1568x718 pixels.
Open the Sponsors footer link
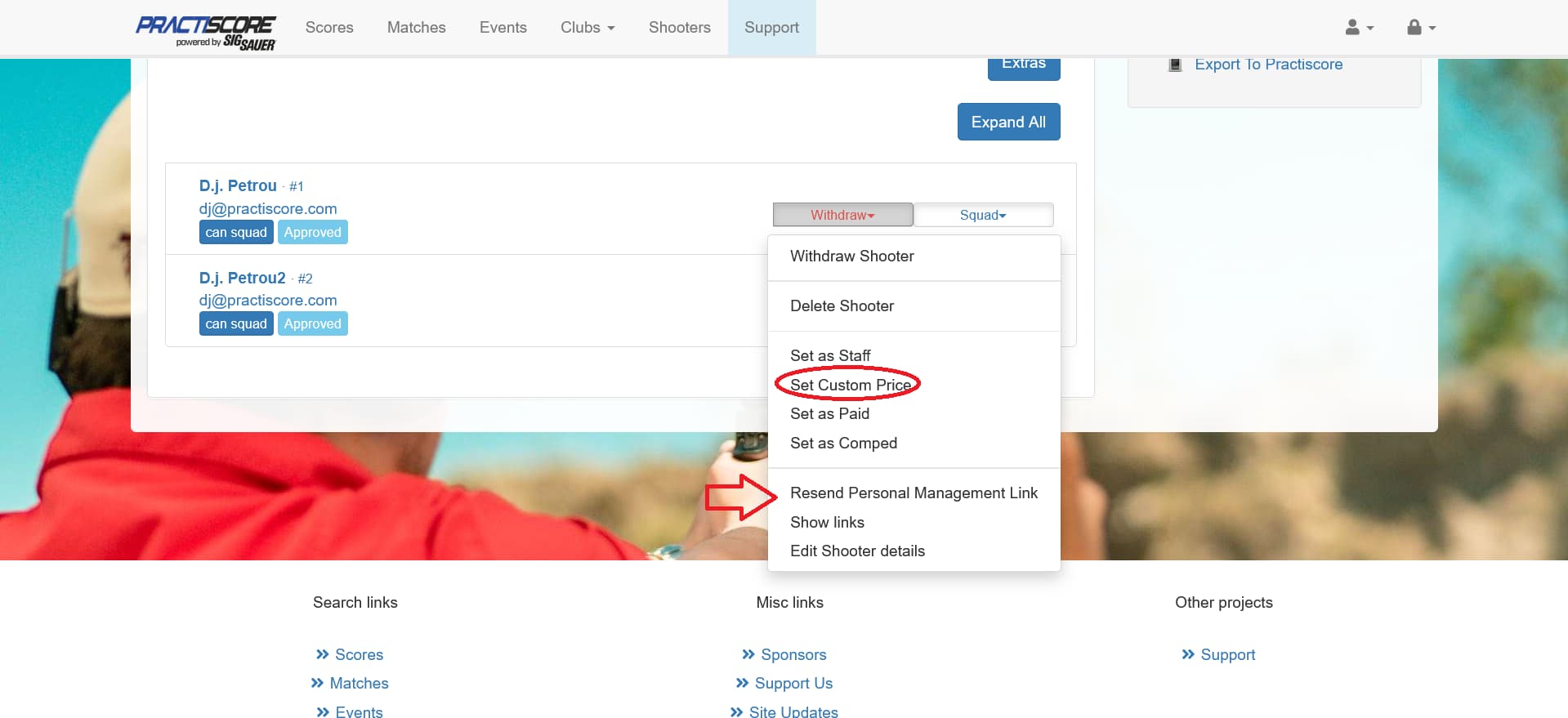[x=793, y=654]
